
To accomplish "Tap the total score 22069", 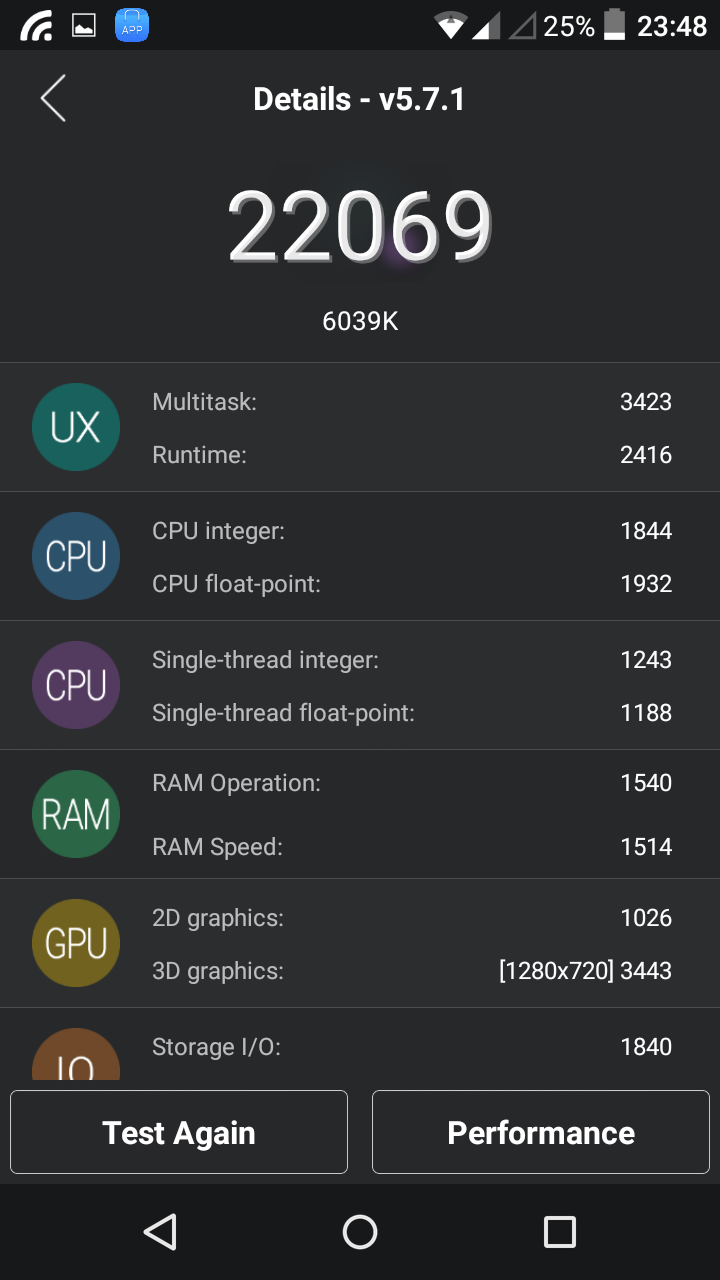I will click(x=360, y=227).
